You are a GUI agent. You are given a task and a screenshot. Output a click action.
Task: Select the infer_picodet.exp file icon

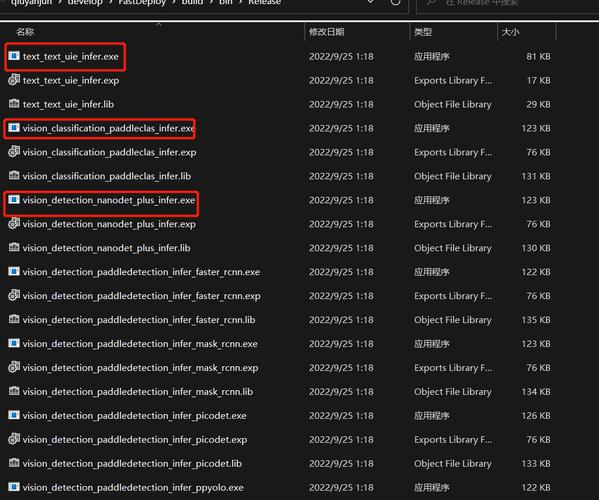point(14,439)
